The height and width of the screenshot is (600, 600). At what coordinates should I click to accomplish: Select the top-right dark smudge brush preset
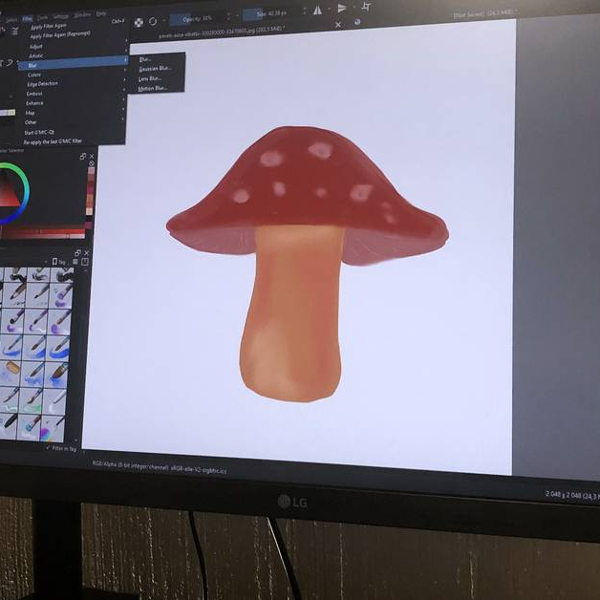(x=62, y=275)
